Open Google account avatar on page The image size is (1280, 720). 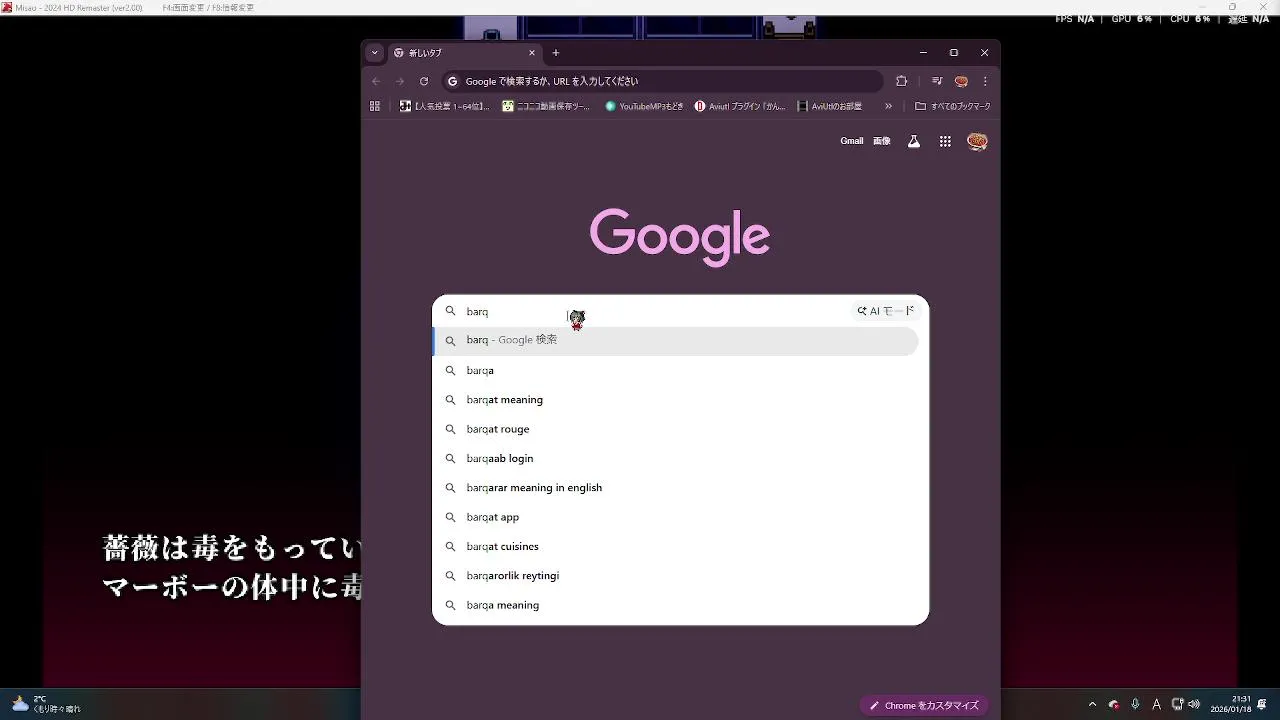point(977,141)
